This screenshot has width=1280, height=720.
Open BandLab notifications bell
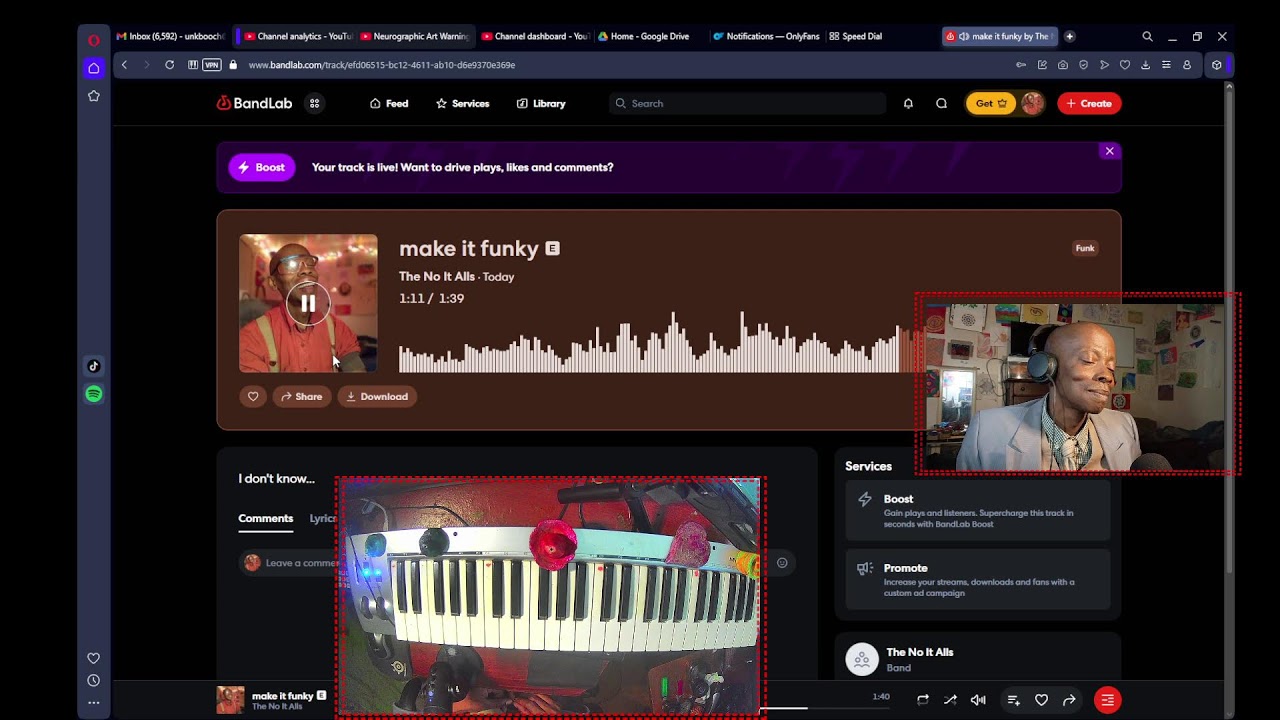(x=908, y=103)
